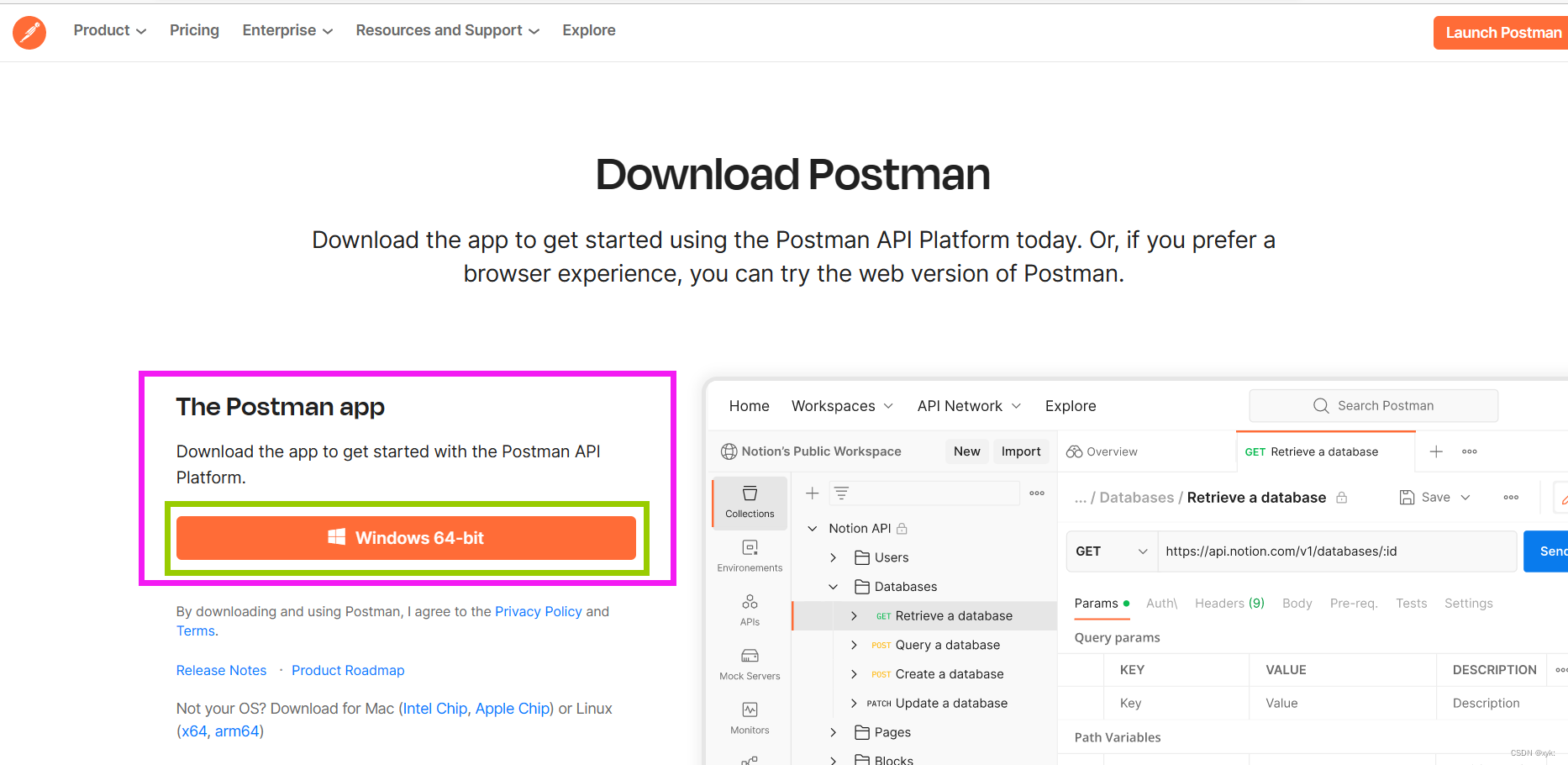Viewport: 1568px width, 765px height.
Task: Click the request URL field
Action: [1337, 551]
